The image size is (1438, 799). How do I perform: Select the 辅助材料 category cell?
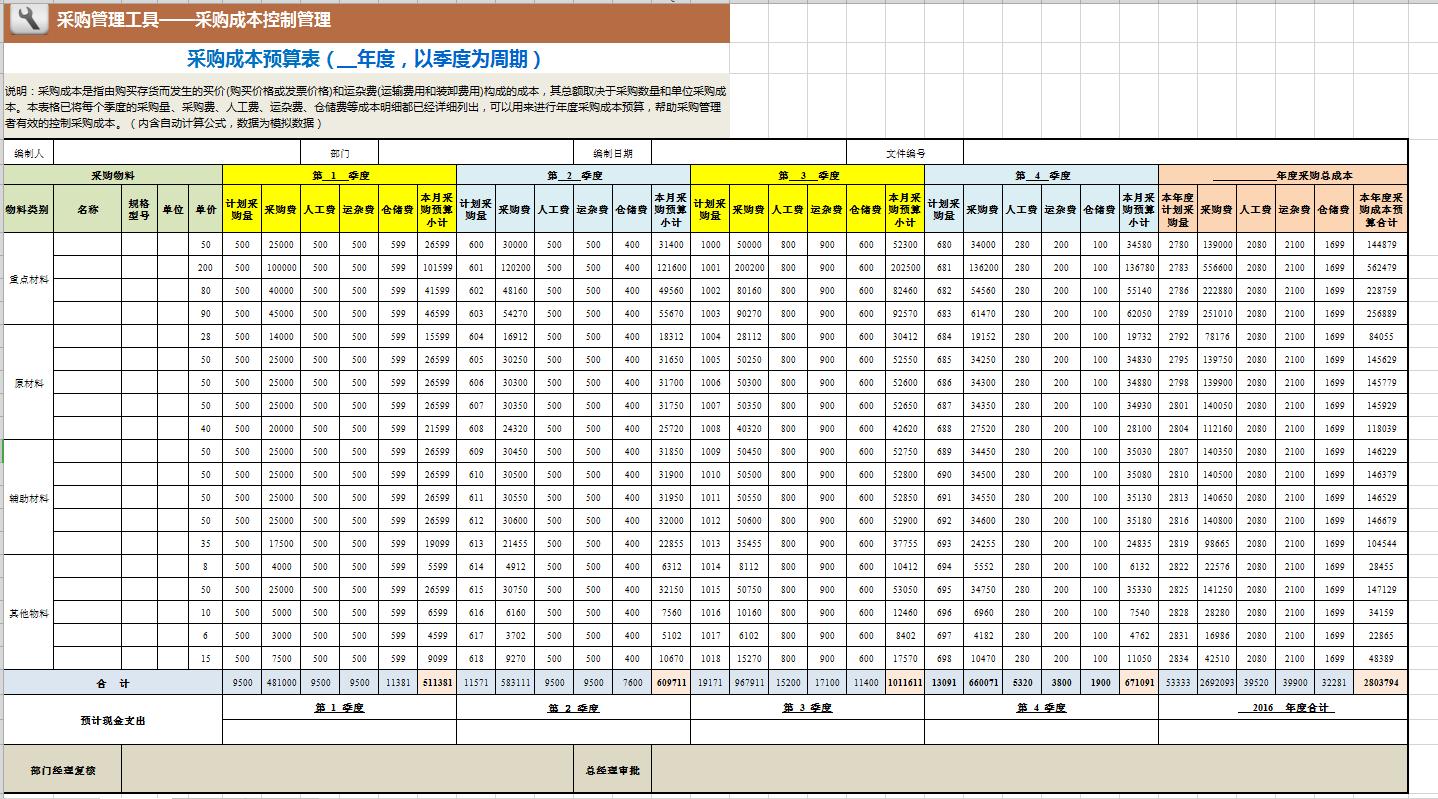pyautogui.click(x=28, y=498)
